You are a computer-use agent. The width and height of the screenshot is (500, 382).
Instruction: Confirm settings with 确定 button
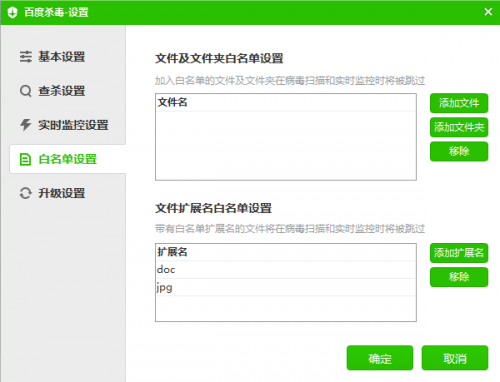point(380,358)
